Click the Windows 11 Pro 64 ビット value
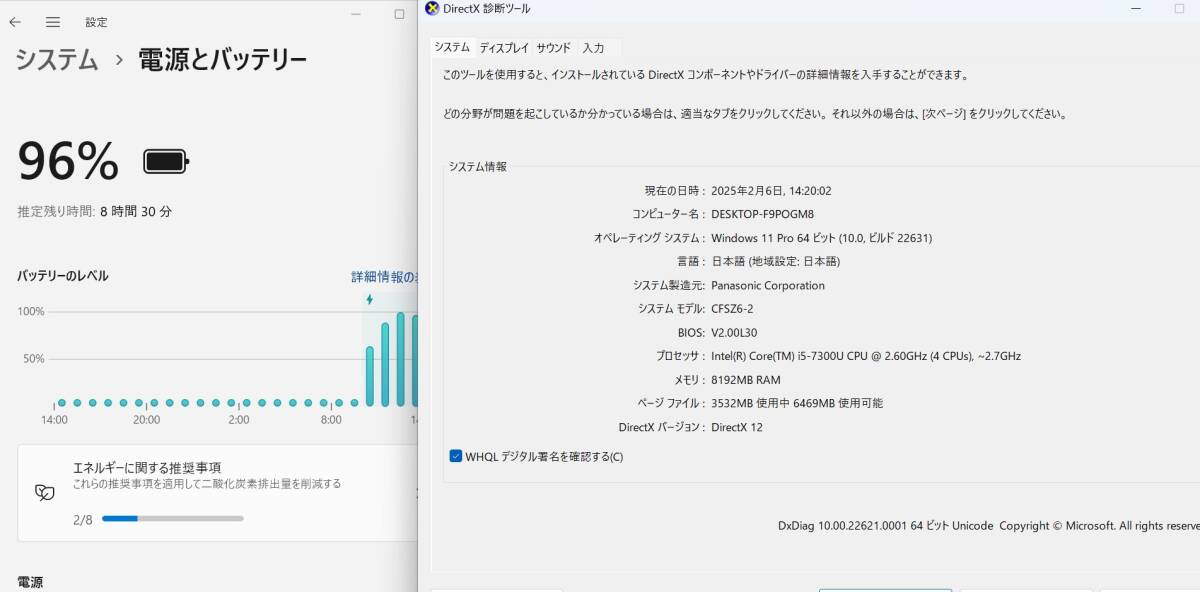Image resolution: width=1200 pixels, height=592 pixels. pos(821,238)
